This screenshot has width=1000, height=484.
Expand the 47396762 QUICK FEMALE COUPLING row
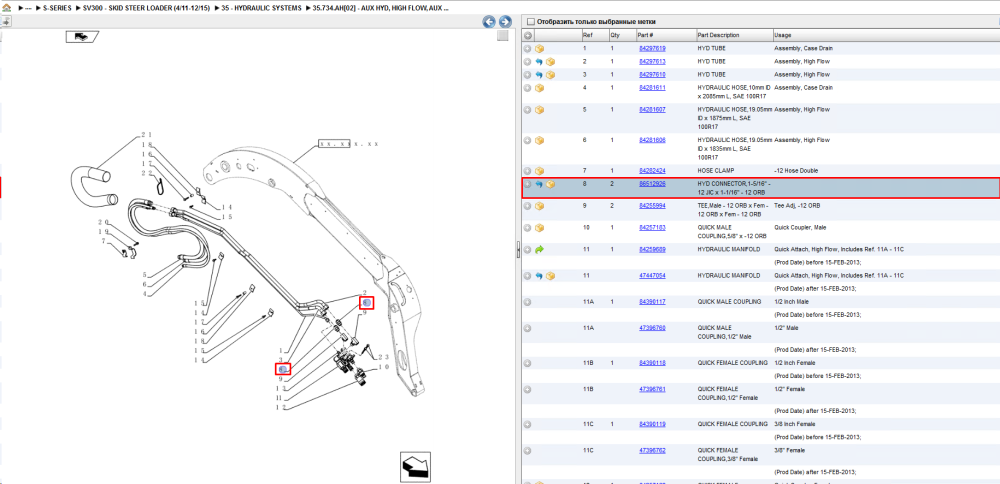(527, 450)
